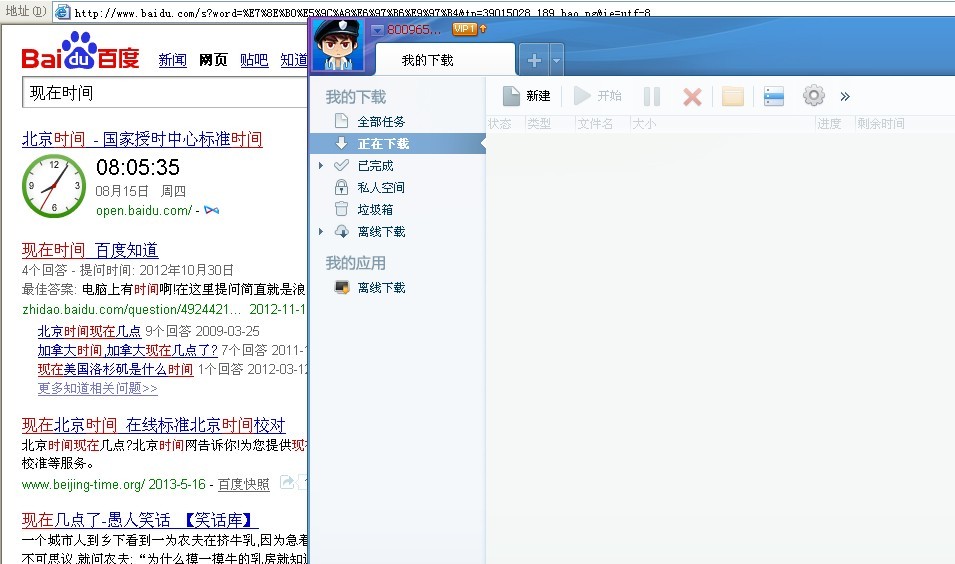Click the police avatar profile picture
Screen dimensions: 955x564
tap(339, 45)
